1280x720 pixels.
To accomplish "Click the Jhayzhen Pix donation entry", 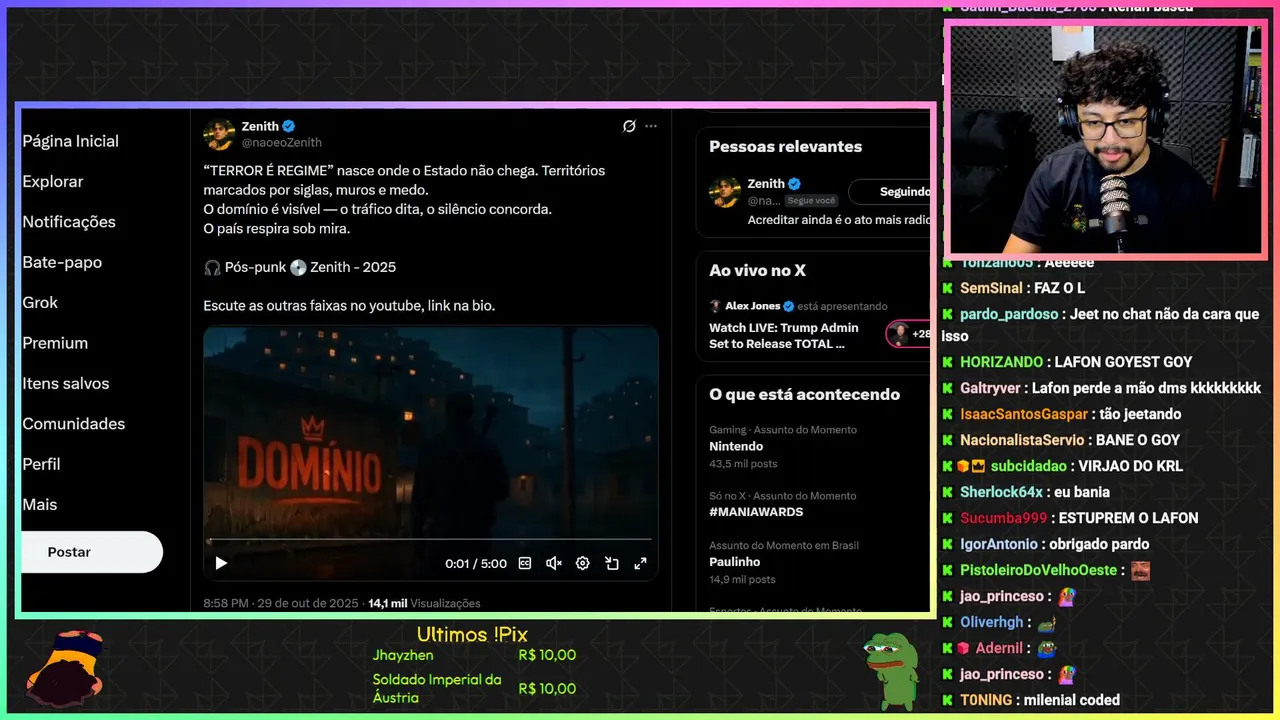I will [474, 655].
